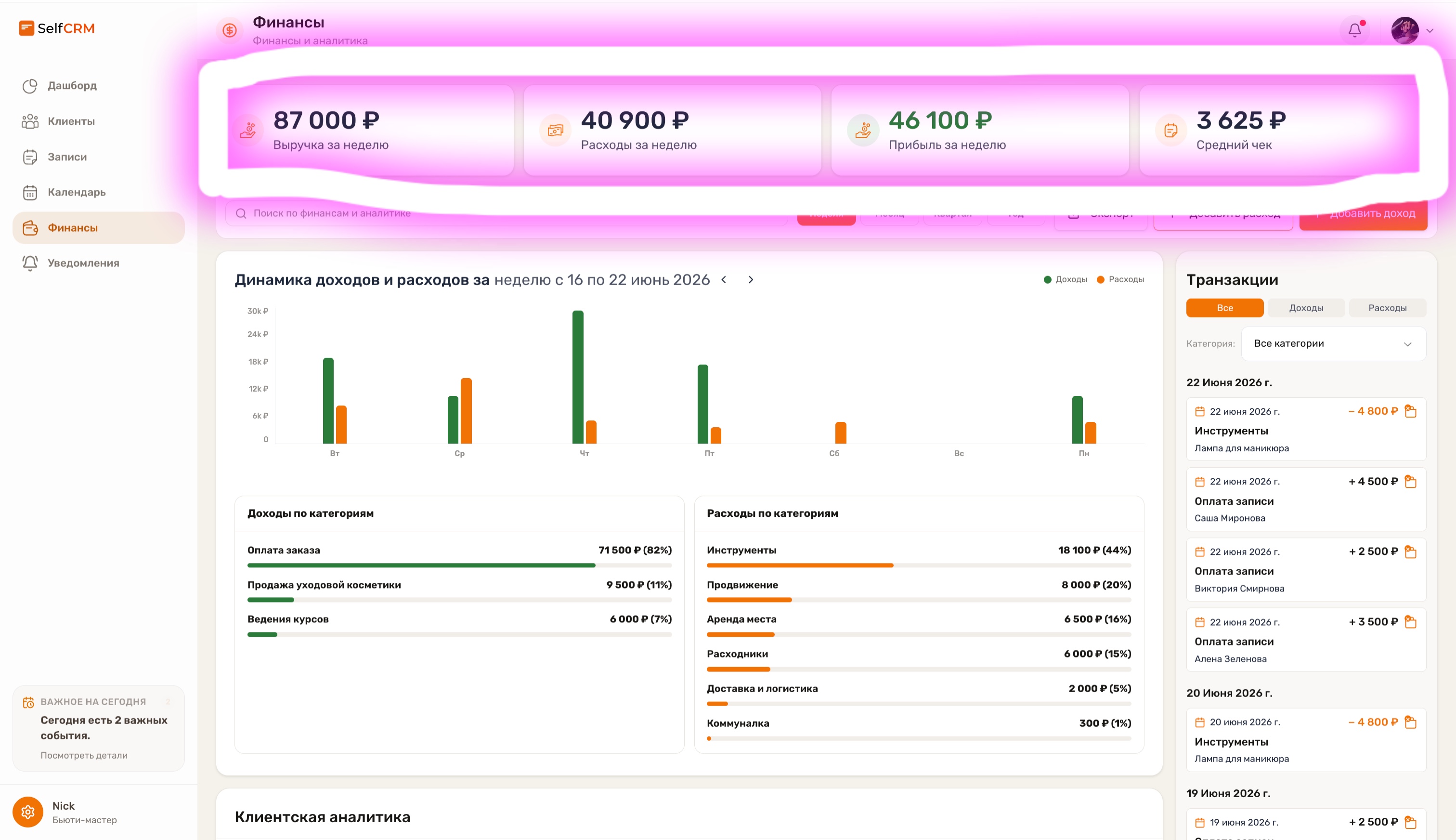Viewport: 1456px width, 840px height.
Task: Click the Прибыль за неделю card icon
Action: (863, 131)
